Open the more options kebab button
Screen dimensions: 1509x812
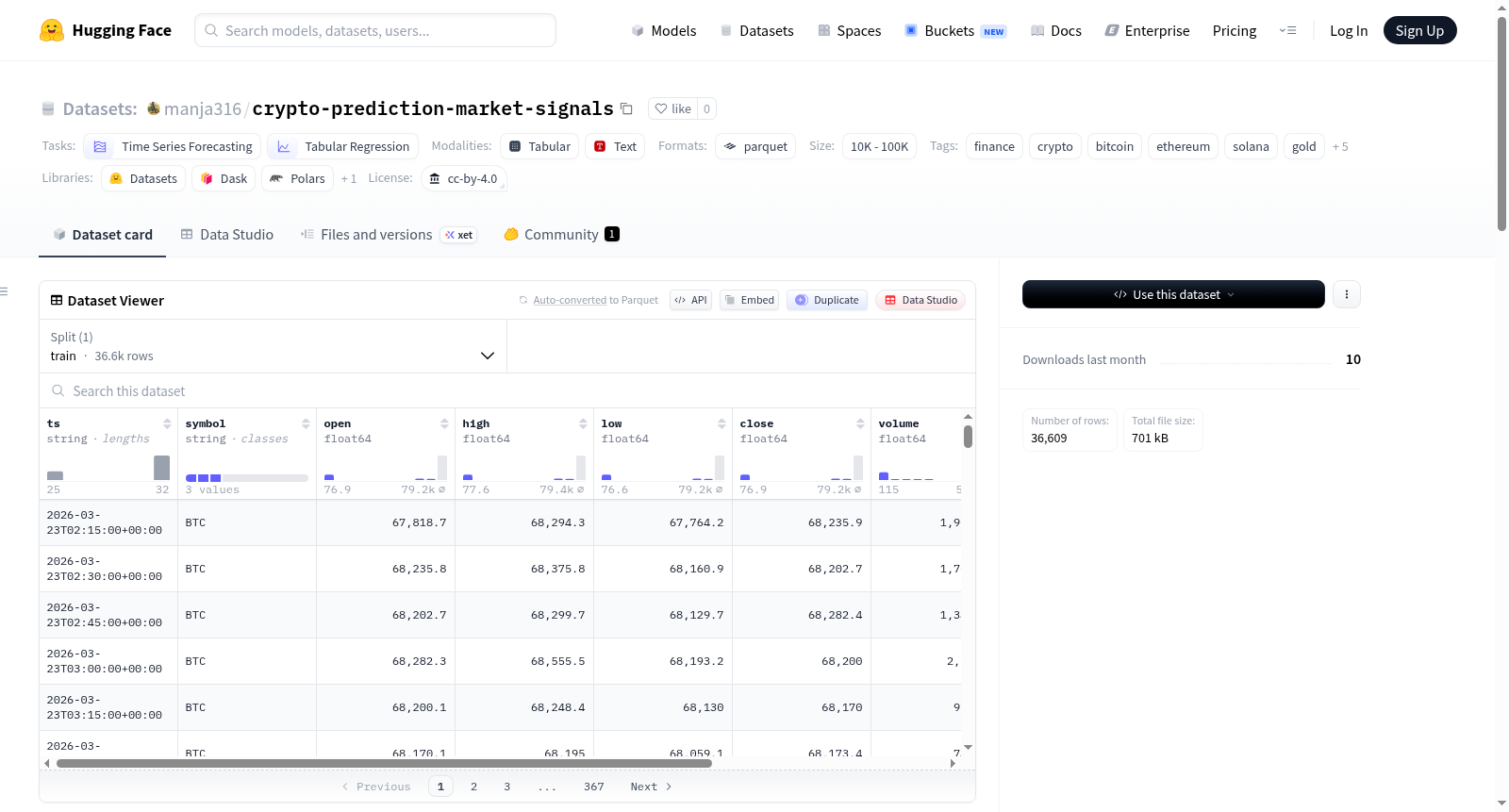1347,294
